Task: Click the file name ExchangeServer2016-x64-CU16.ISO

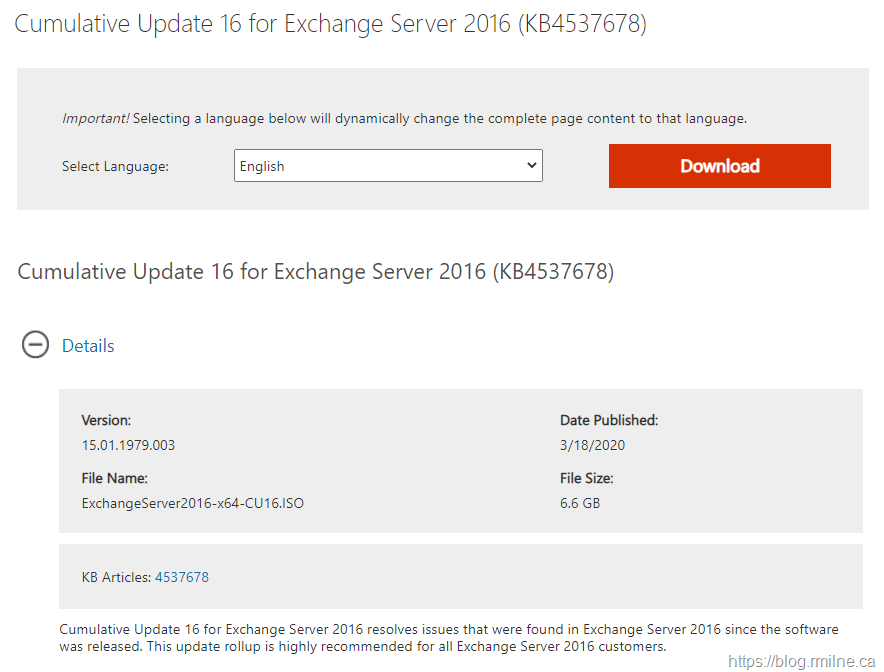Action: point(192,503)
